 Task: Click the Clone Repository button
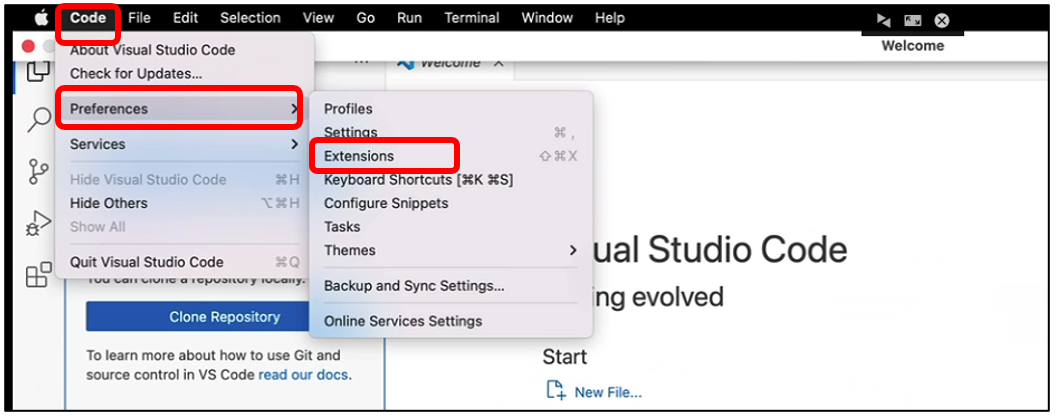coord(224,316)
